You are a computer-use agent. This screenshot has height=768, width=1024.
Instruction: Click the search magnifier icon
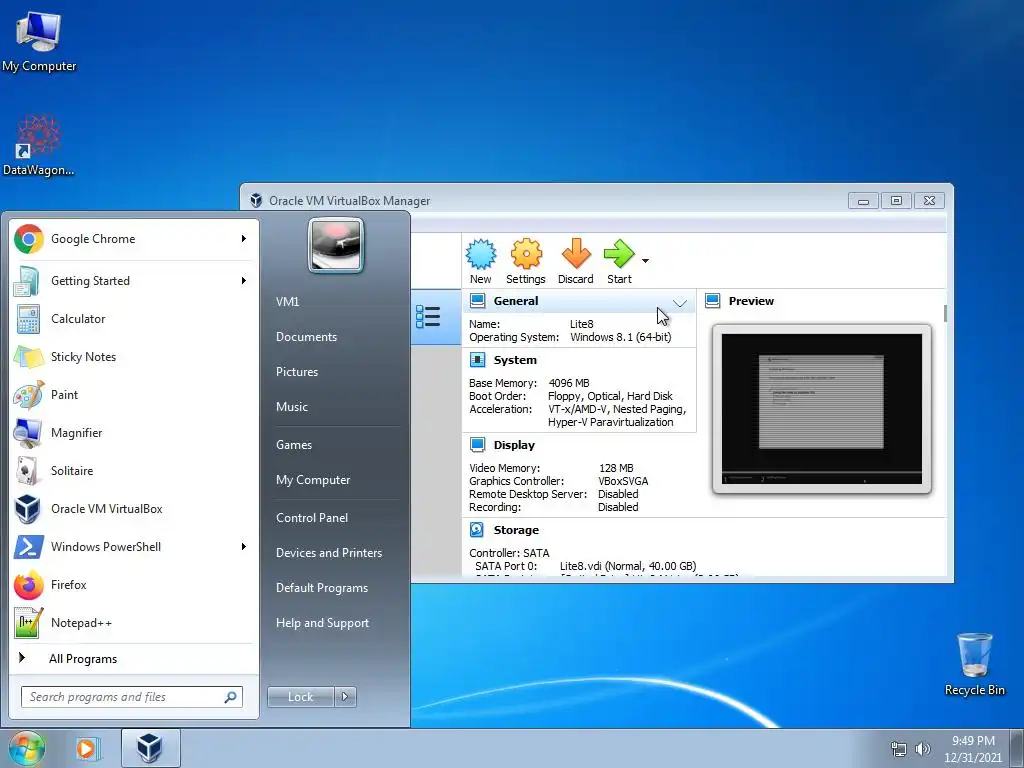(231, 697)
